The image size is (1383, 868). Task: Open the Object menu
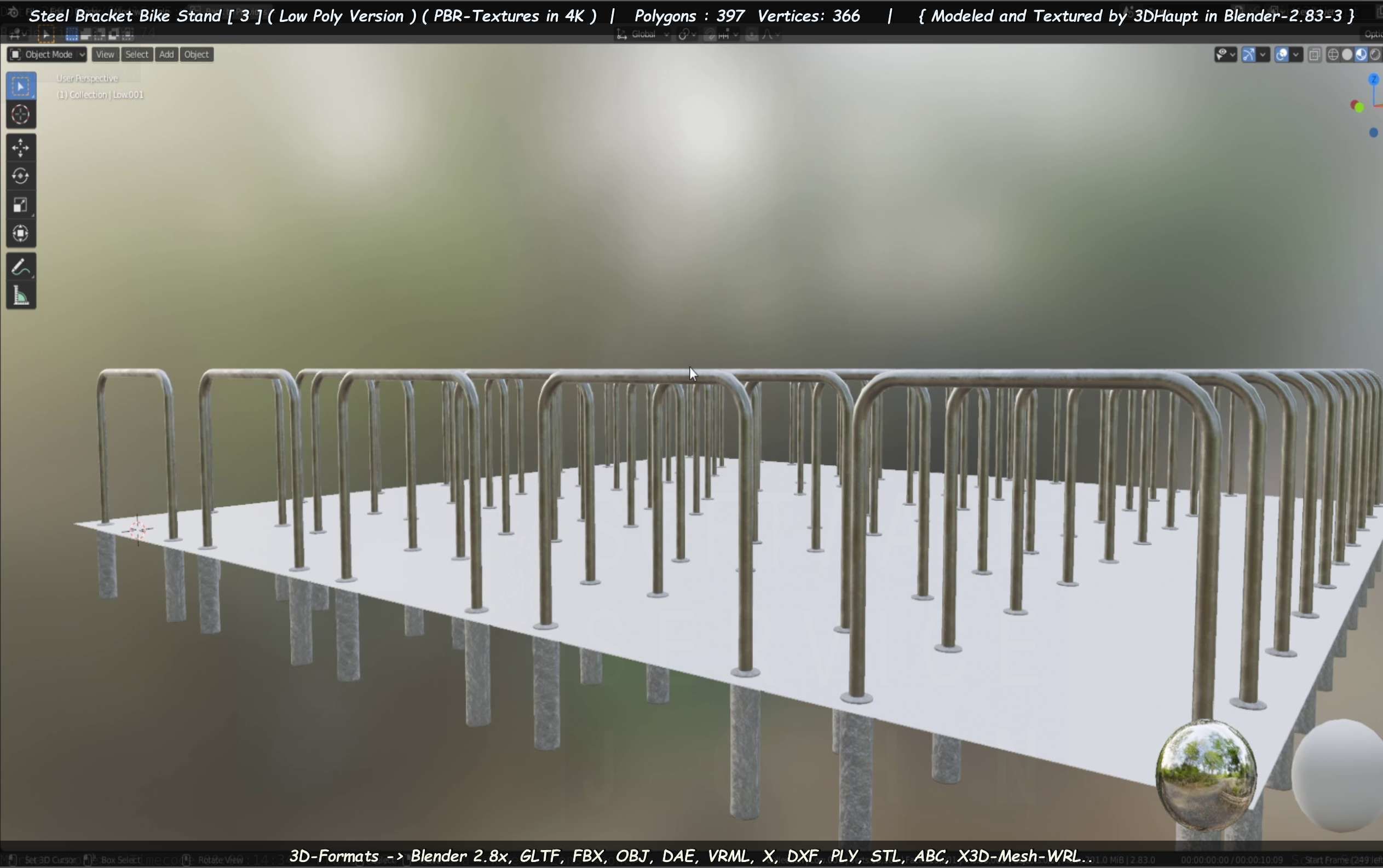pos(197,55)
